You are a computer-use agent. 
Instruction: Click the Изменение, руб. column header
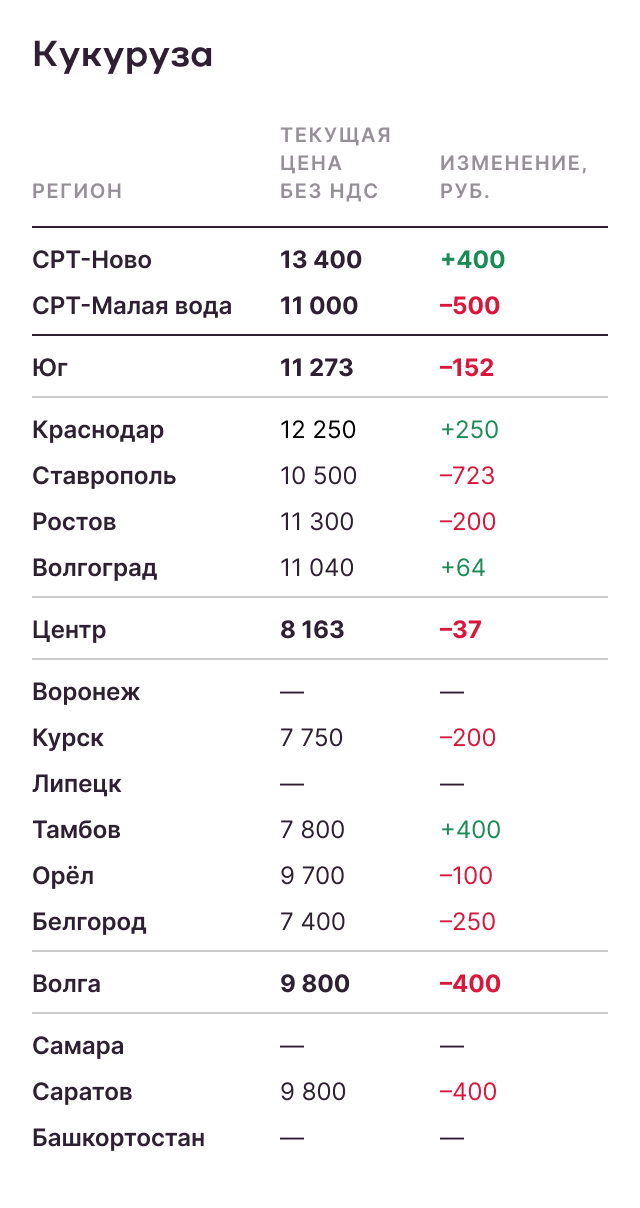click(x=514, y=177)
